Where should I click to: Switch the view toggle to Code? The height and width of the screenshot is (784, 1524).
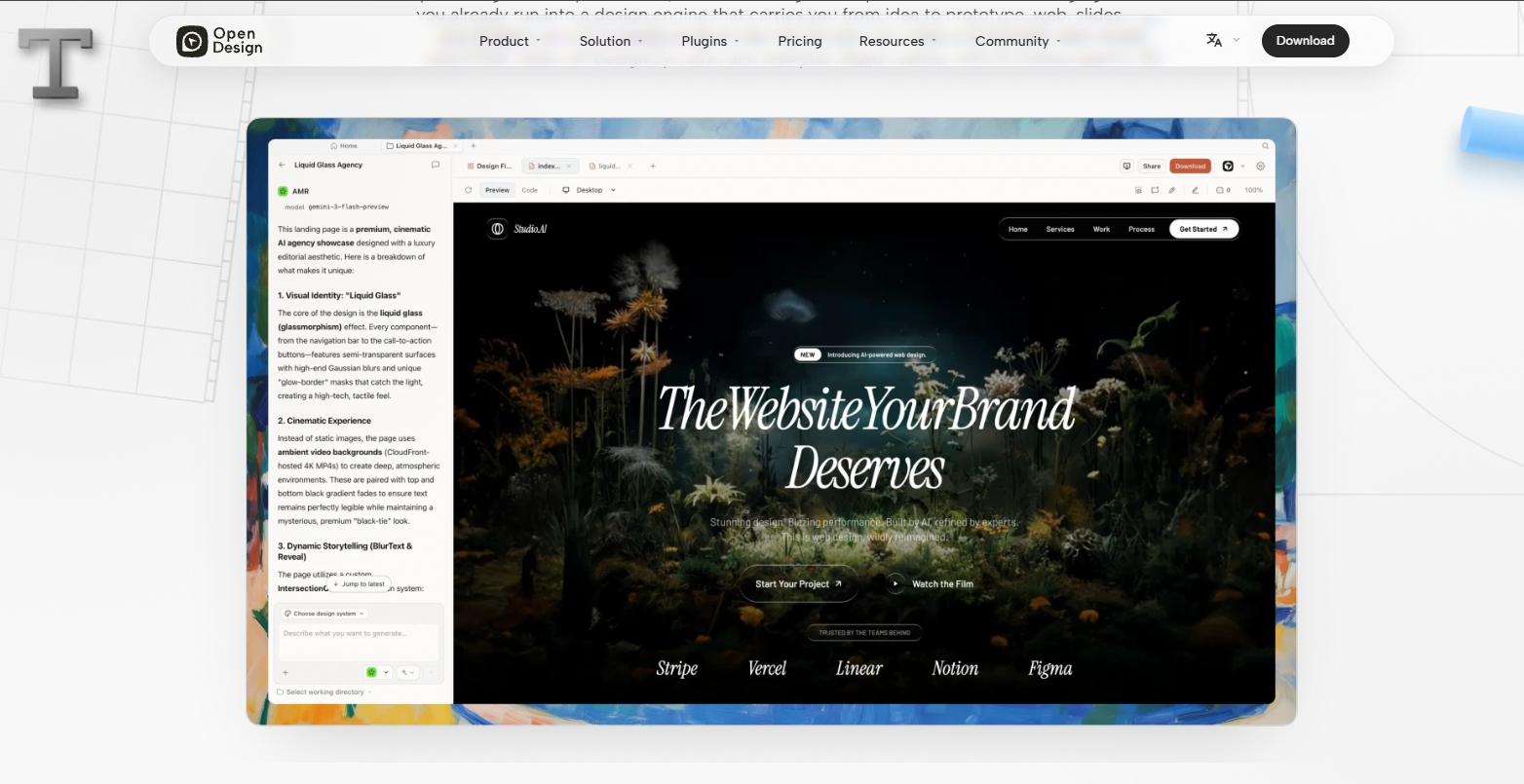point(529,190)
